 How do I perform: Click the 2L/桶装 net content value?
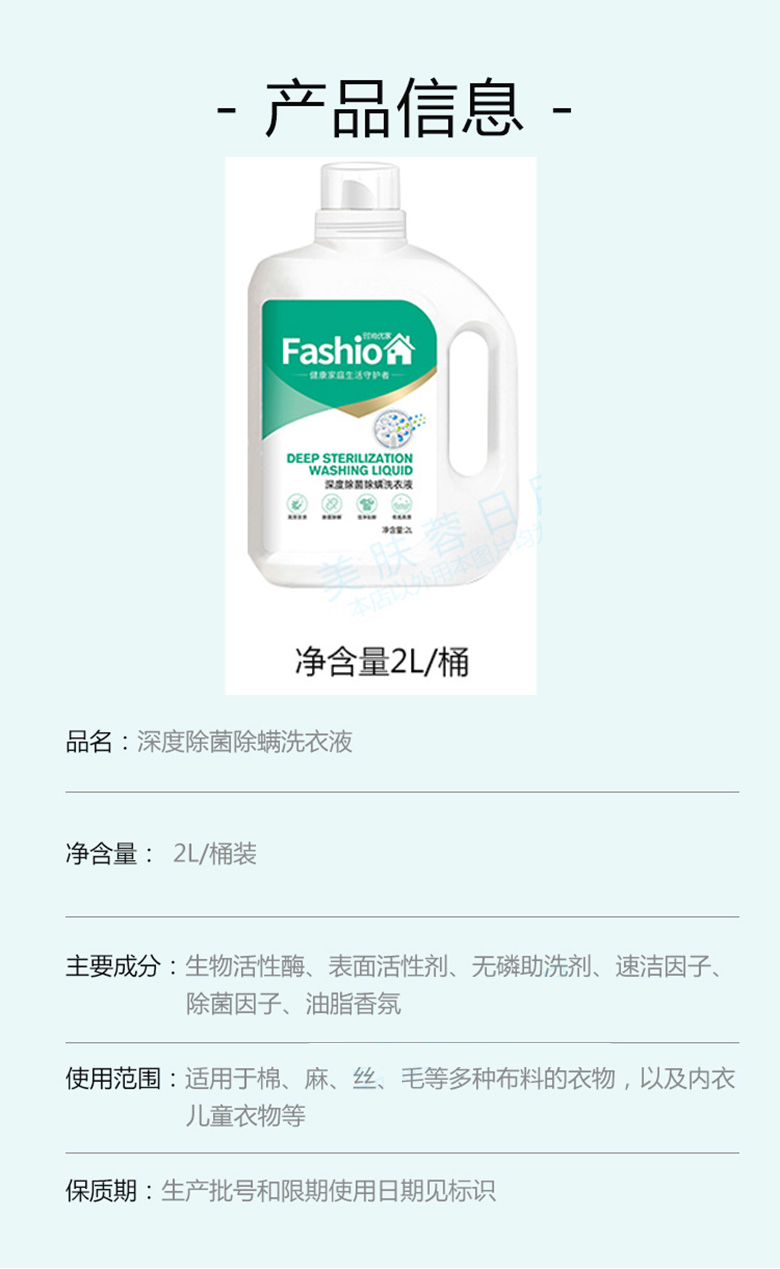coord(215,854)
